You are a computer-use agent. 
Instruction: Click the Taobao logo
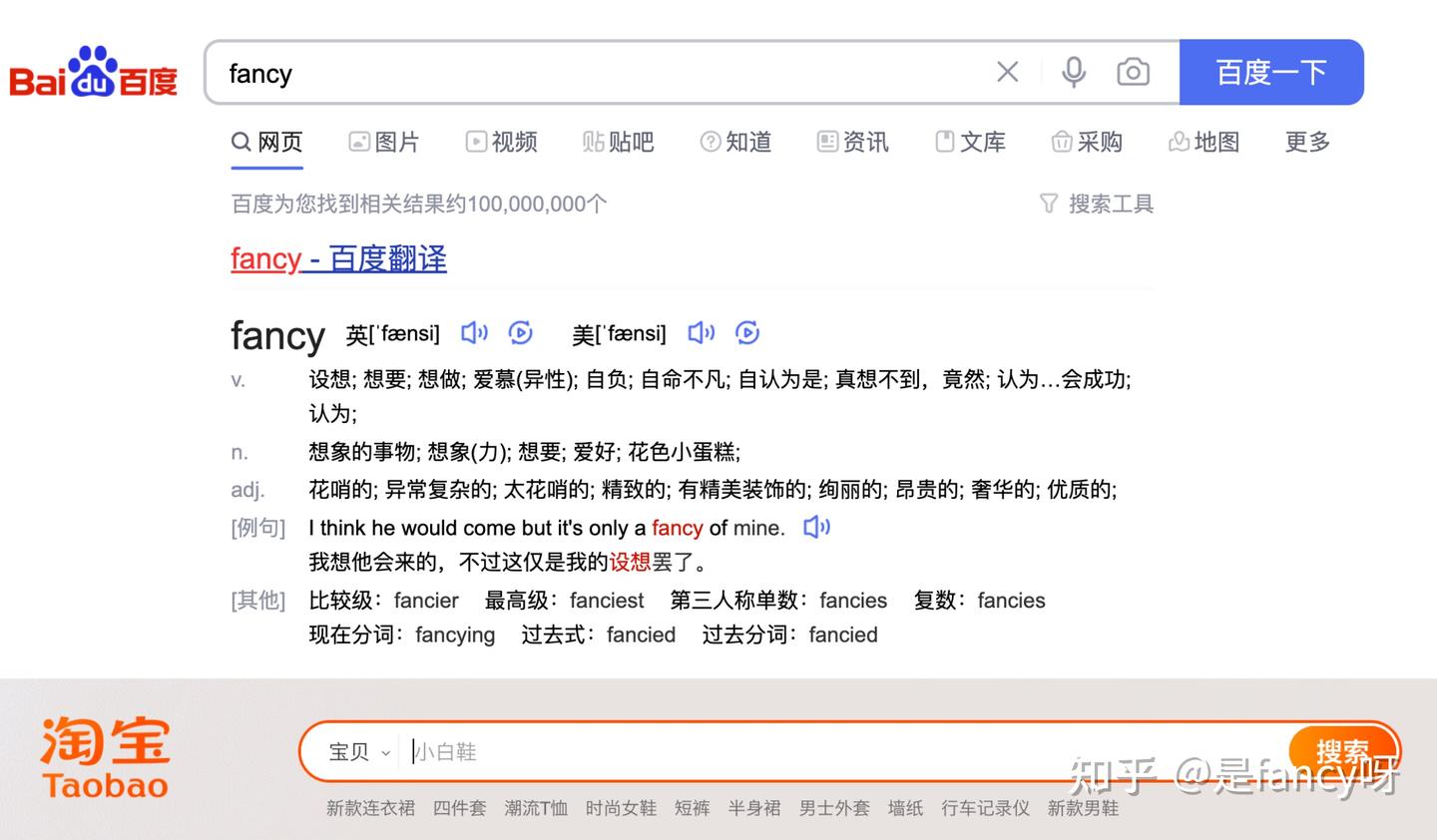105,758
